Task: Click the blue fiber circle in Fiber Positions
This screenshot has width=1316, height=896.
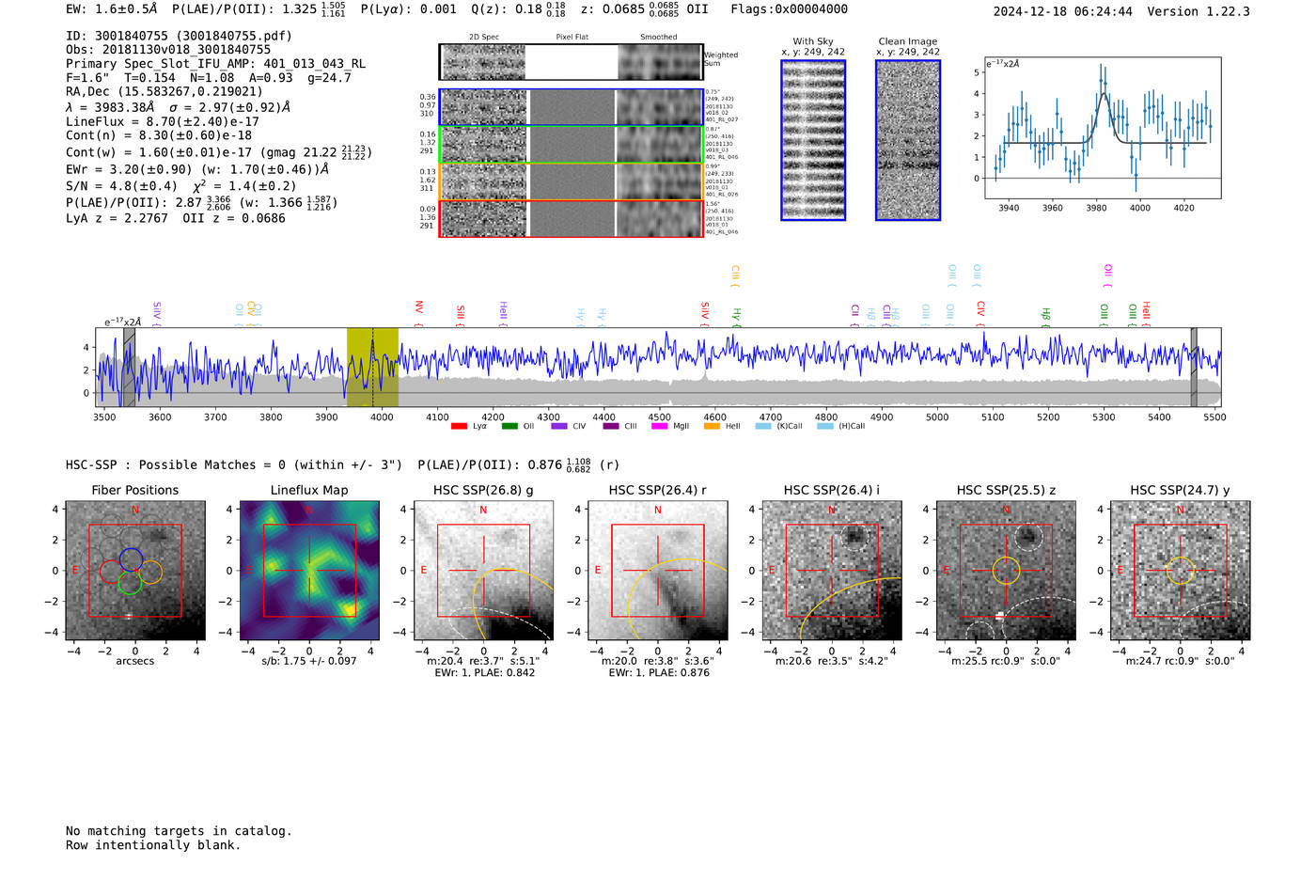Action: pos(131,558)
